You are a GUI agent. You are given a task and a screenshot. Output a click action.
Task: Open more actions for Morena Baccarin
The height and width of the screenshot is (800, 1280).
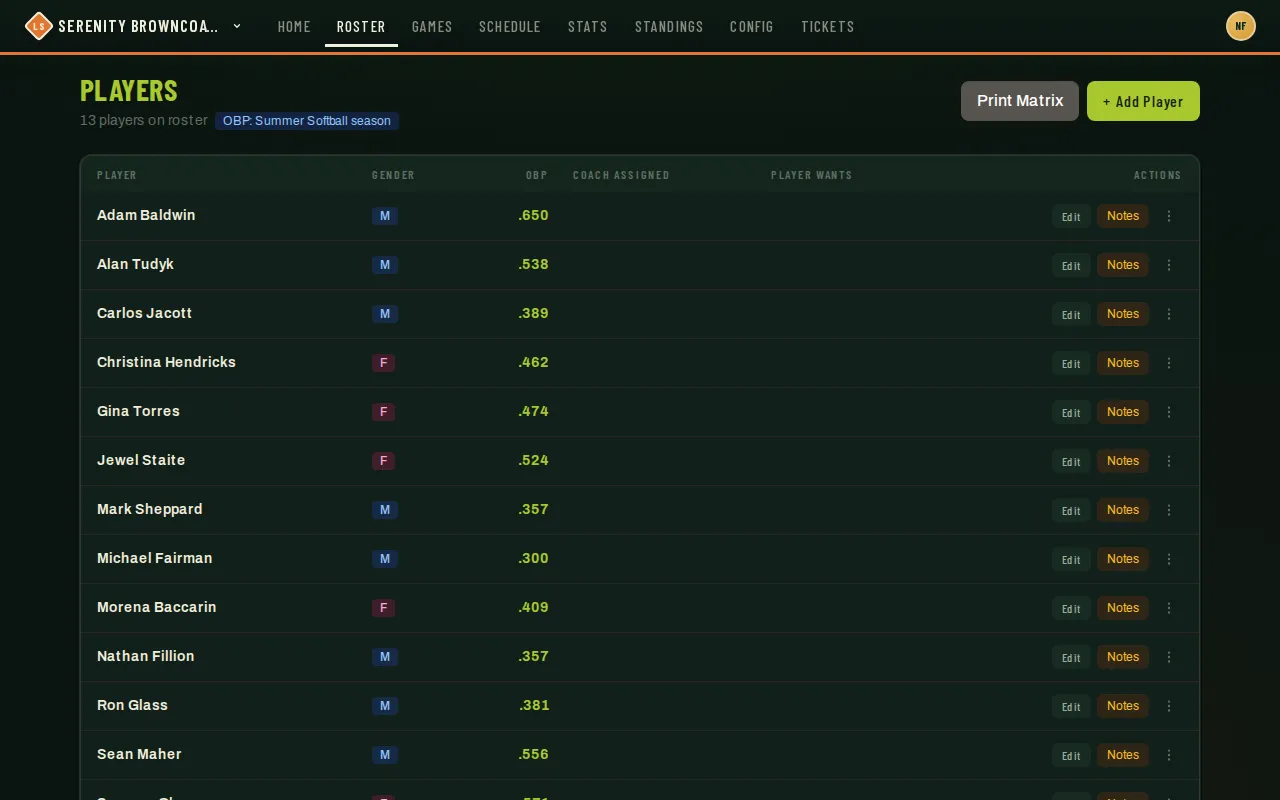pyautogui.click(x=1169, y=608)
